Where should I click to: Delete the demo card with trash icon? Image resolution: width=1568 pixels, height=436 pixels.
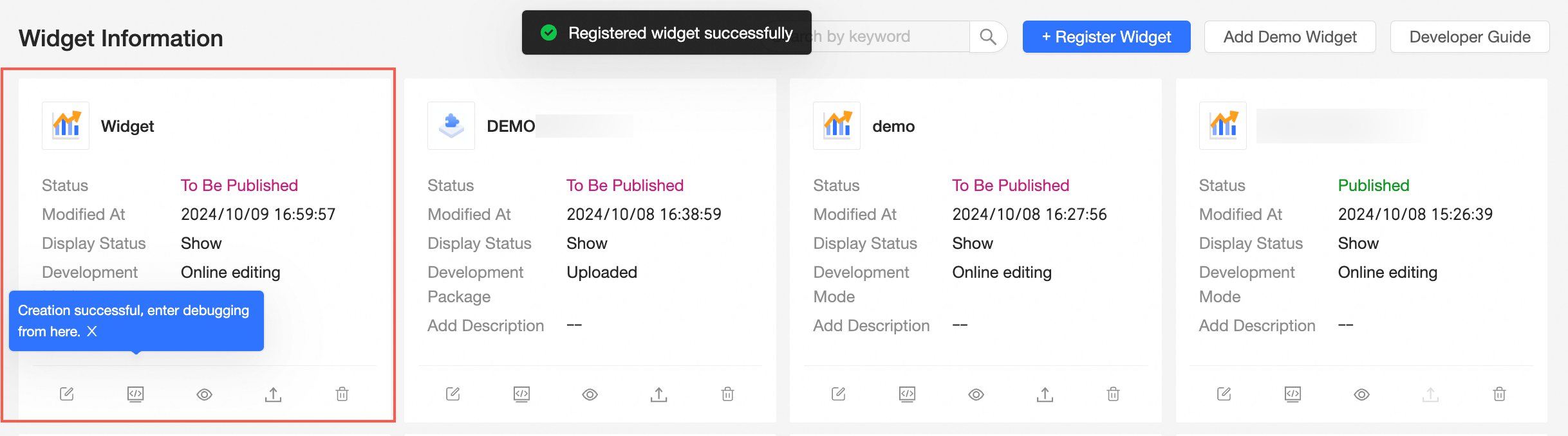[1113, 394]
